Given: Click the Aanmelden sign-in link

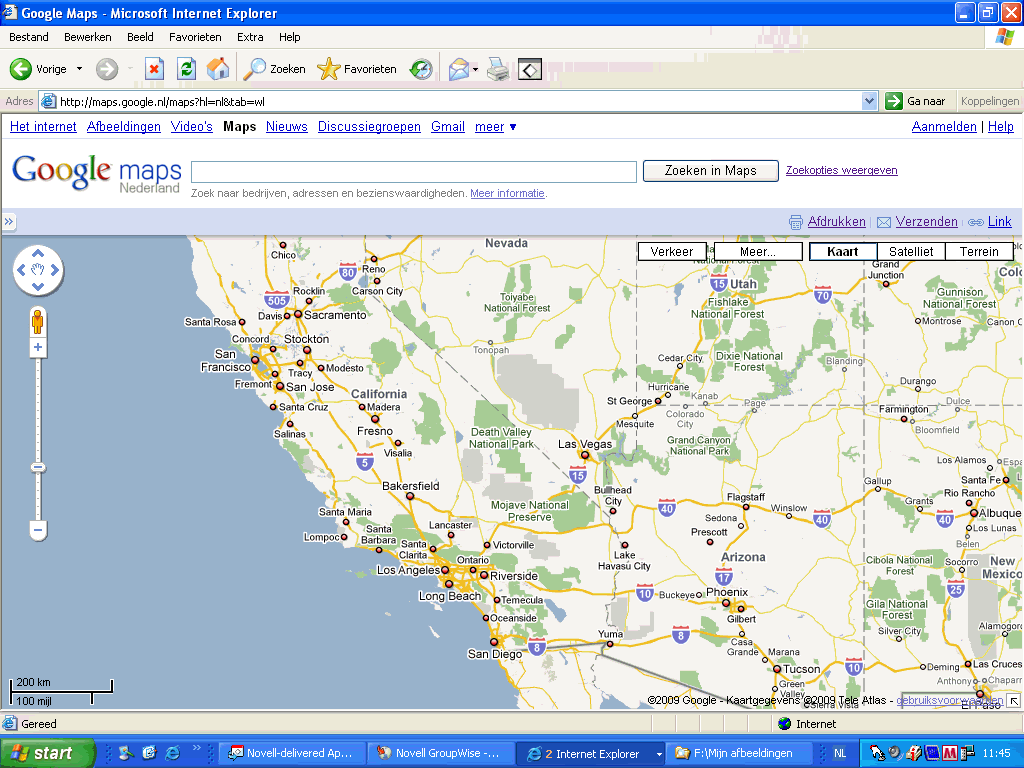Looking at the screenshot, I should [x=944, y=127].
